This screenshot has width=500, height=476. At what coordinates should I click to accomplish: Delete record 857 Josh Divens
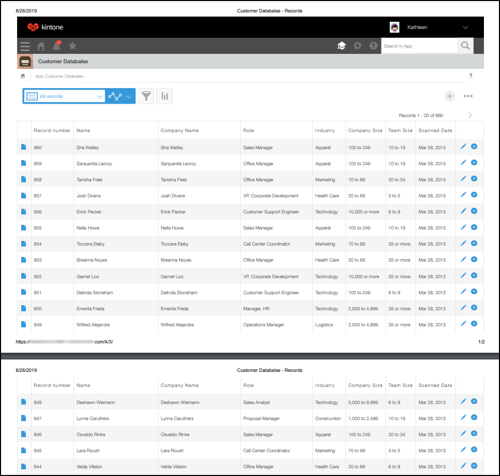474,195
